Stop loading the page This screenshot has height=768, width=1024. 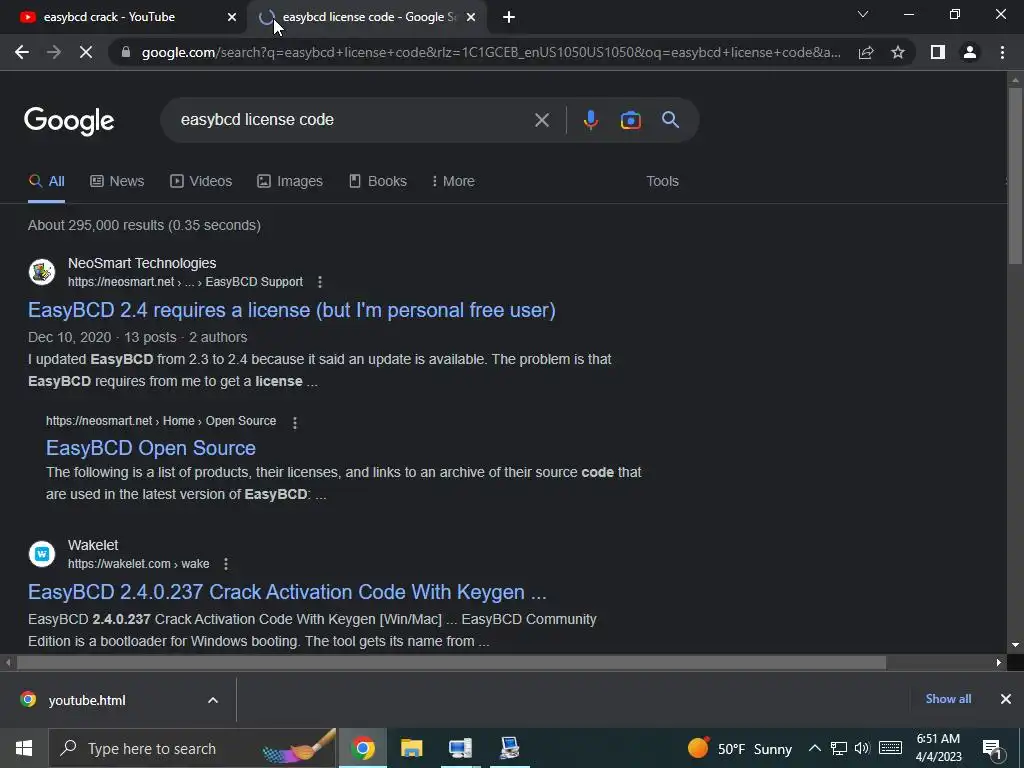[x=86, y=52]
